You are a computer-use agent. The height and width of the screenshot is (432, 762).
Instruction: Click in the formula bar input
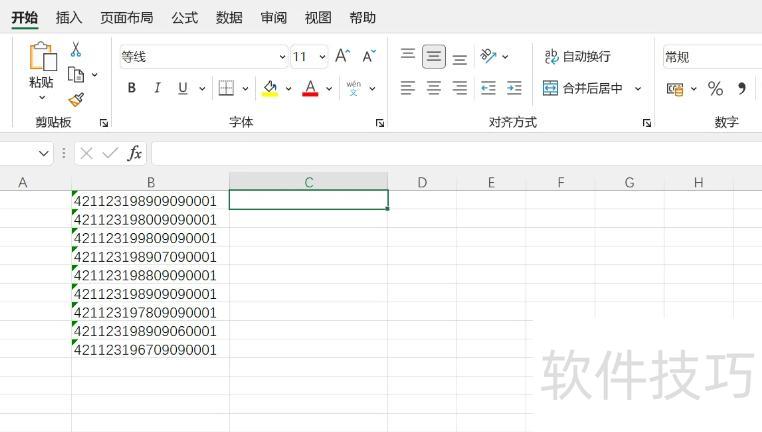(x=457, y=154)
